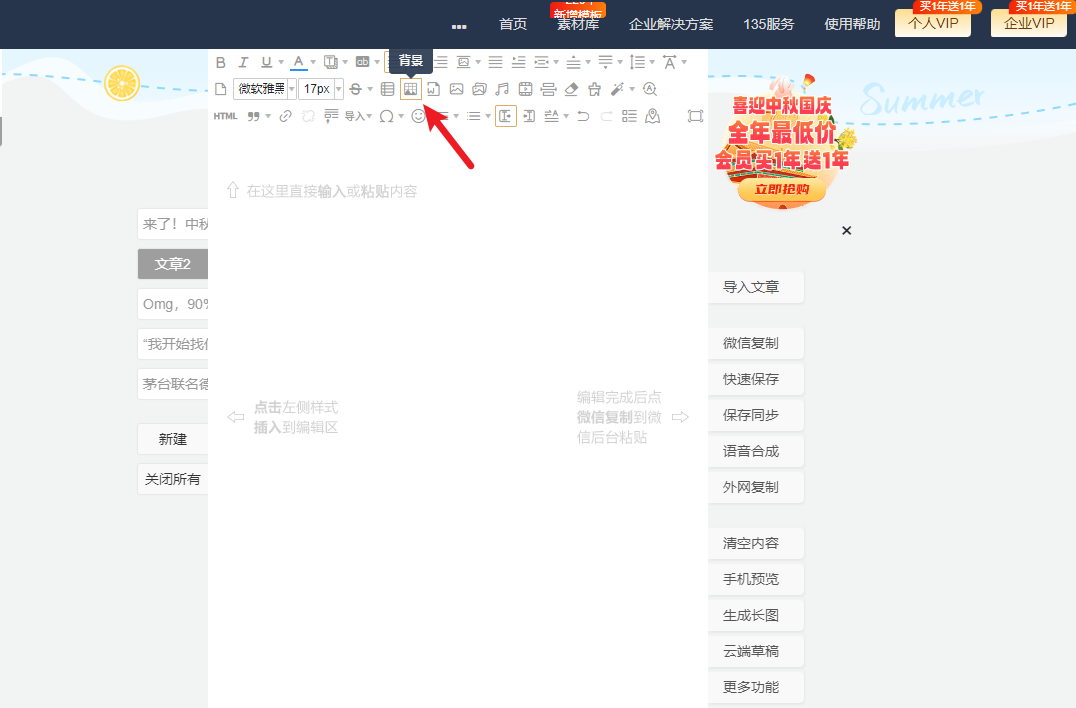Open the emoji smiley picker

418,116
